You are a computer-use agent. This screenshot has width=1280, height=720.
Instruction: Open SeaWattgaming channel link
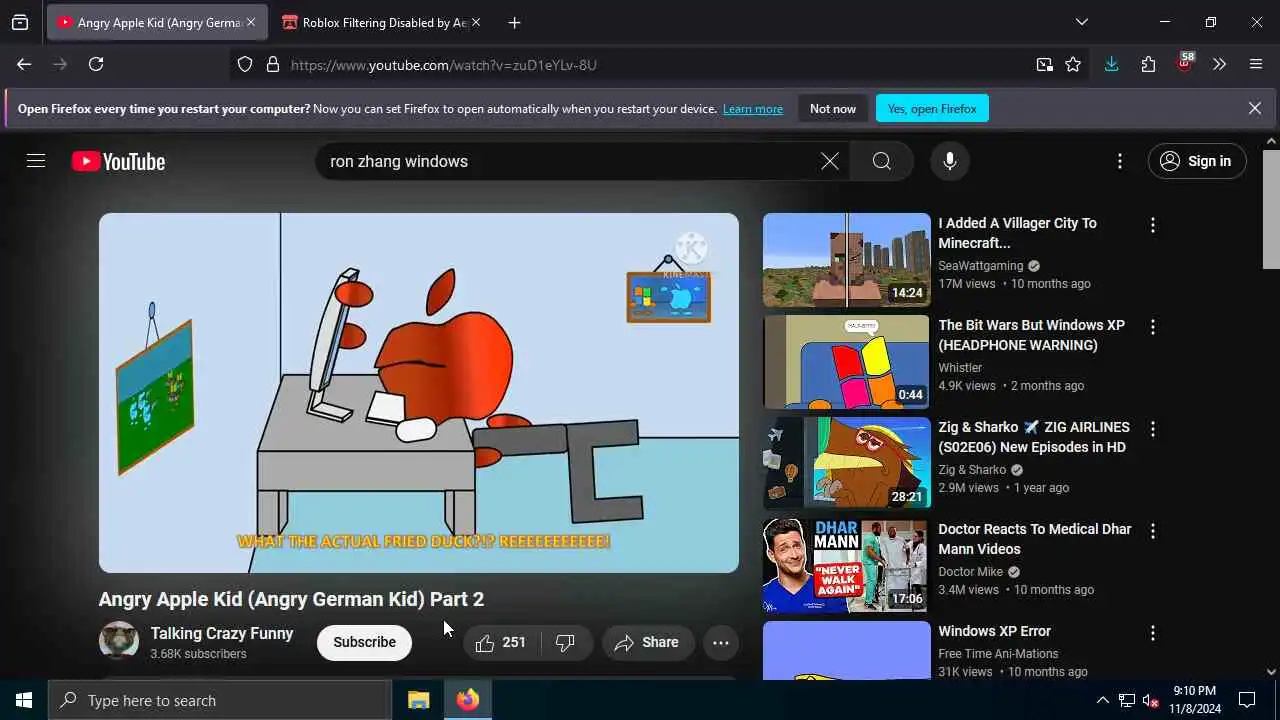[980, 266]
